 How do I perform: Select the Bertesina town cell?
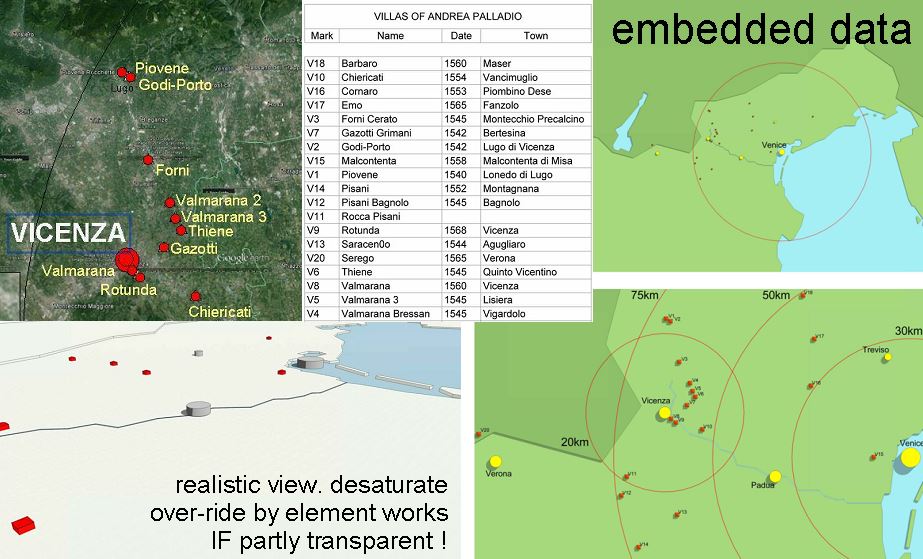pos(536,133)
